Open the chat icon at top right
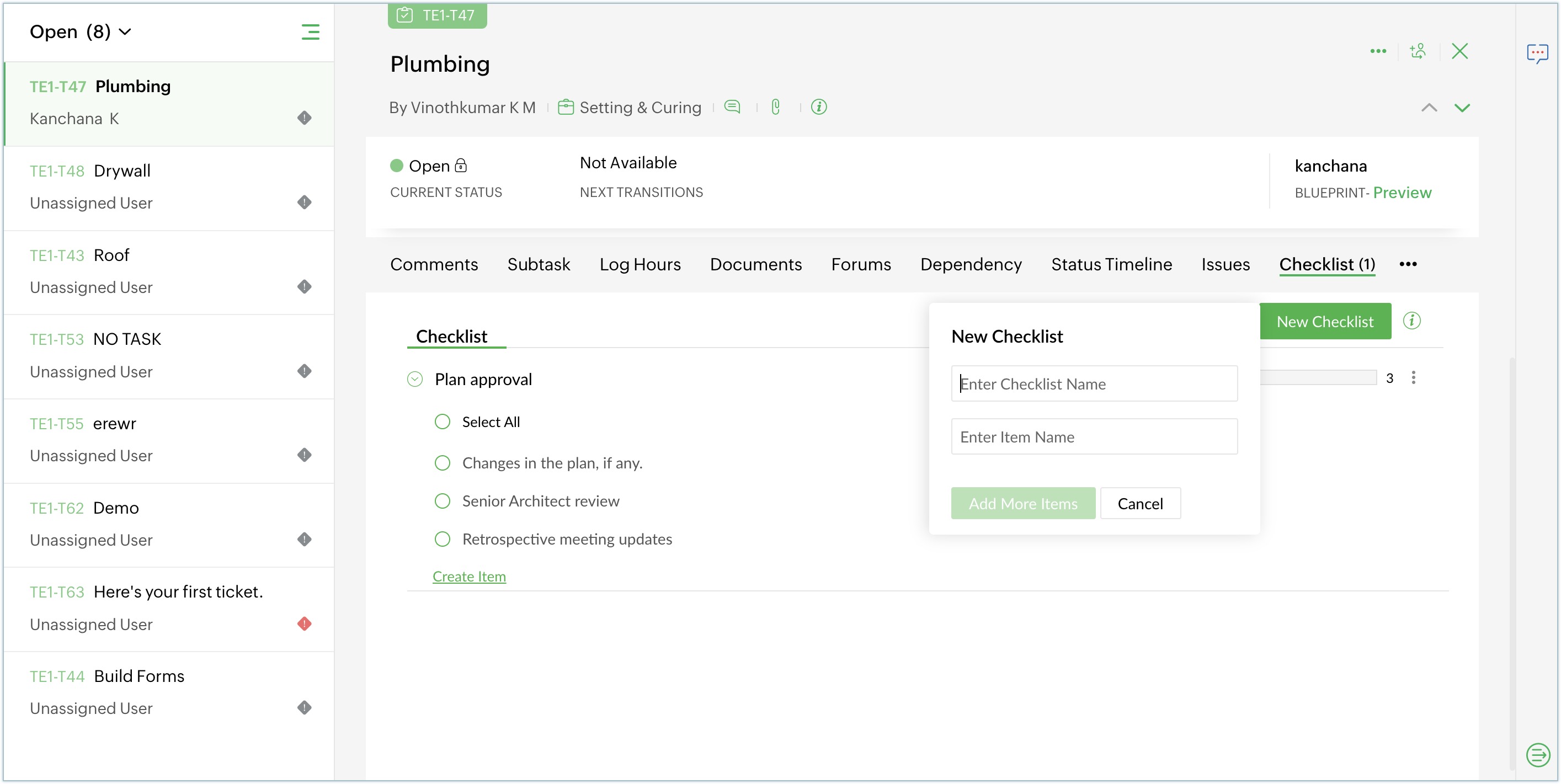Screen dimensions: 1561x784 [x=1537, y=54]
